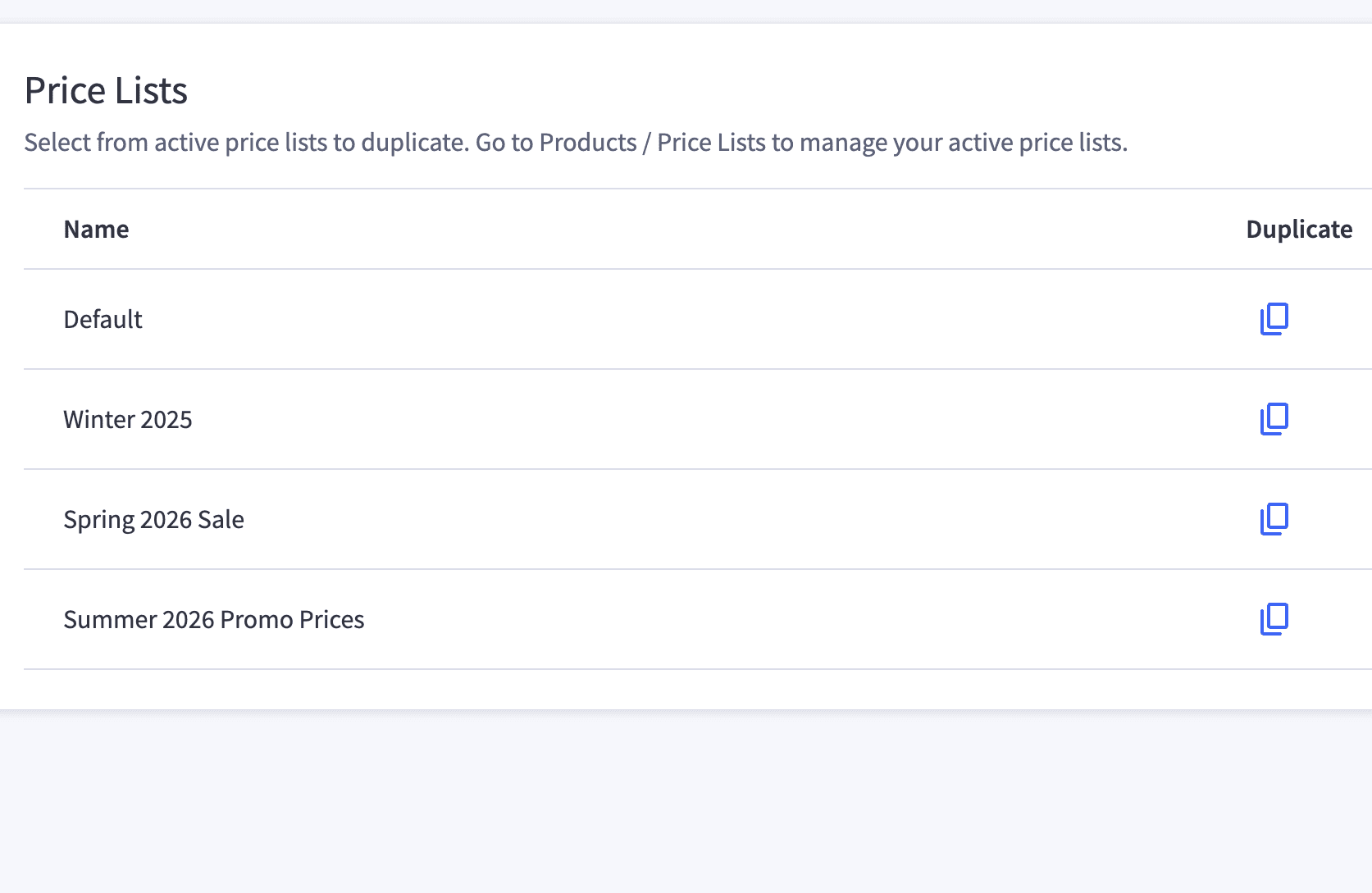Click the 'Select from active price lists' sentence
Image resolution: width=1372 pixels, height=893 pixels.
coord(246,143)
